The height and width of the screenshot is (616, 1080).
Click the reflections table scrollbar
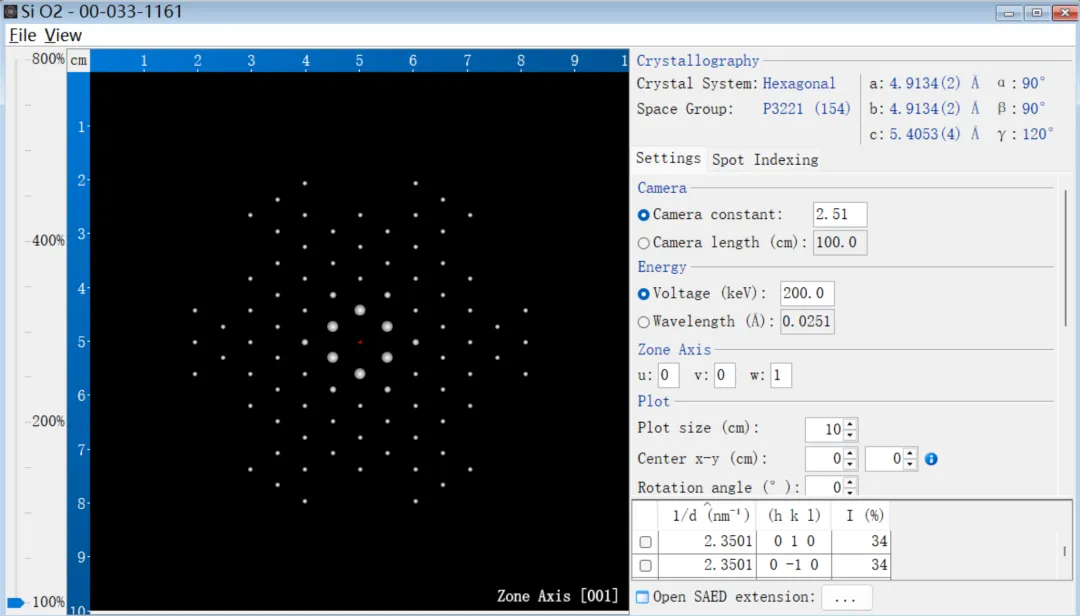(1065, 551)
